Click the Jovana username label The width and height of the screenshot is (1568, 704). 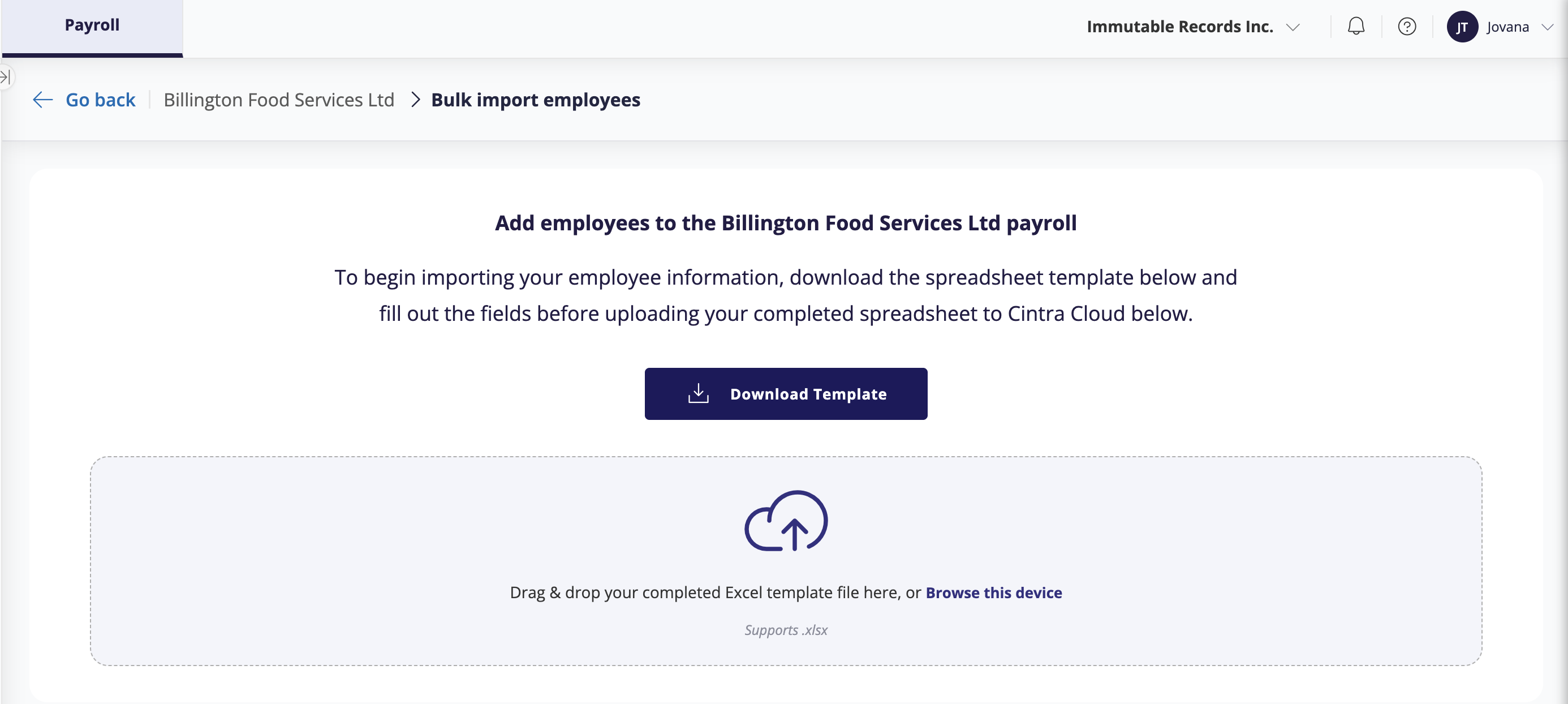1507,27
